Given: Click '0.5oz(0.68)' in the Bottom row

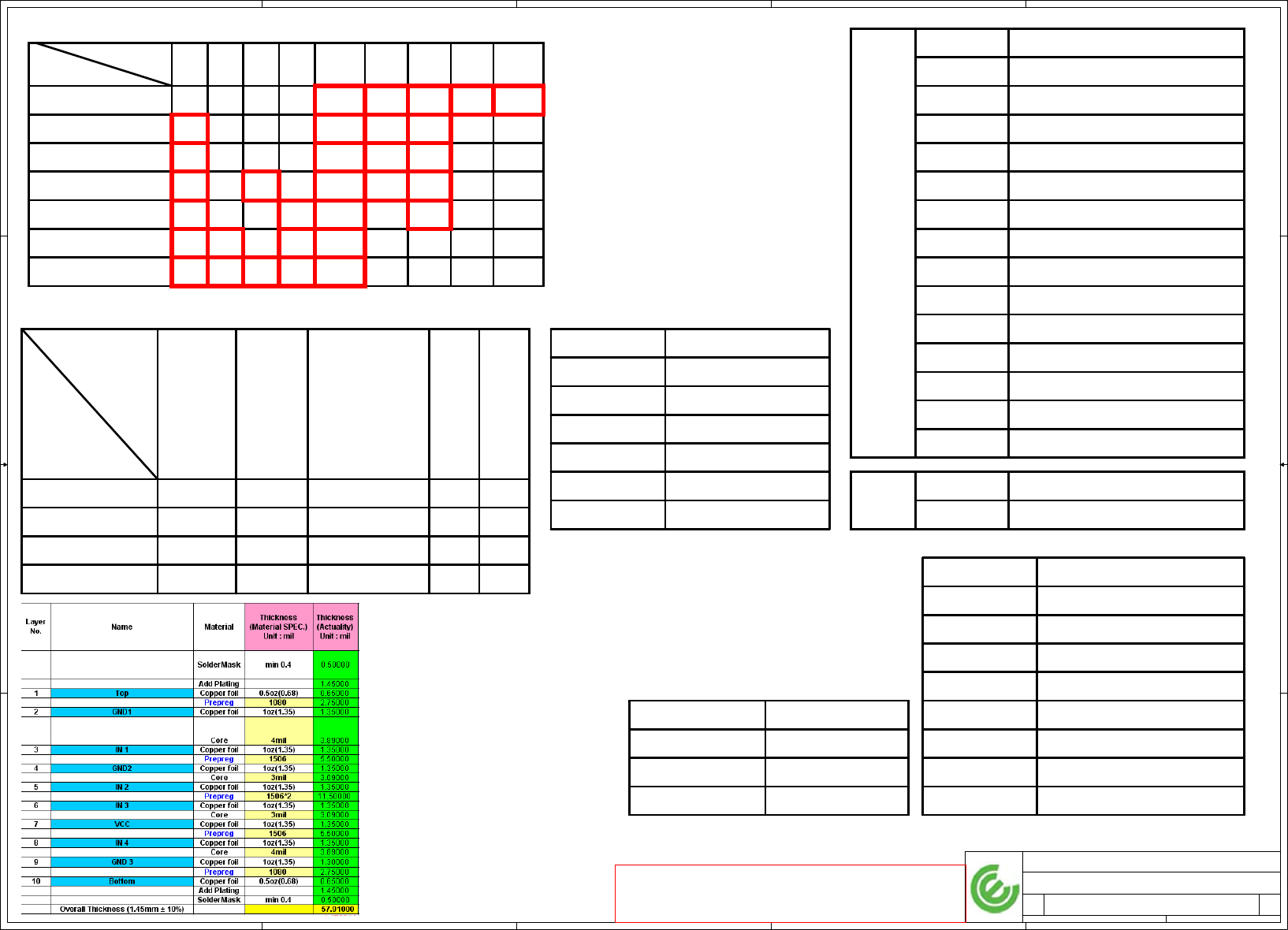Looking at the screenshot, I should [279, 881].
